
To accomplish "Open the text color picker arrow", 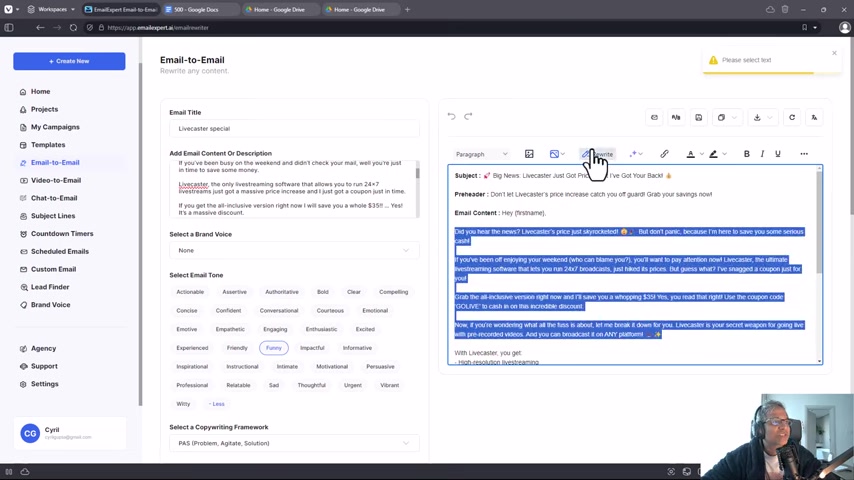I will pyautogui.click(x=702, y=154).
